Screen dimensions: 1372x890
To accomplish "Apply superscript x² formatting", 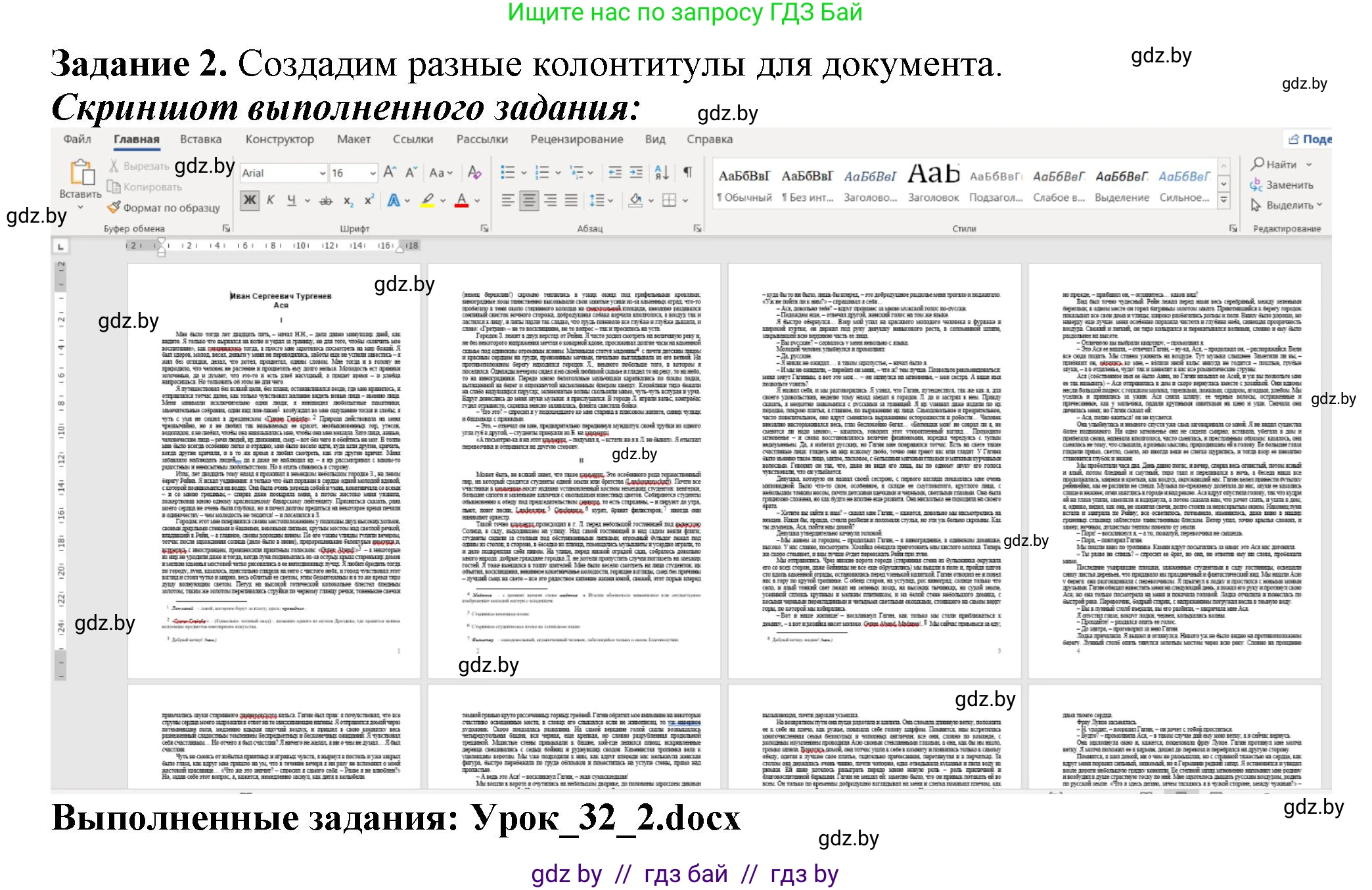I will click(x=369, y=200).
